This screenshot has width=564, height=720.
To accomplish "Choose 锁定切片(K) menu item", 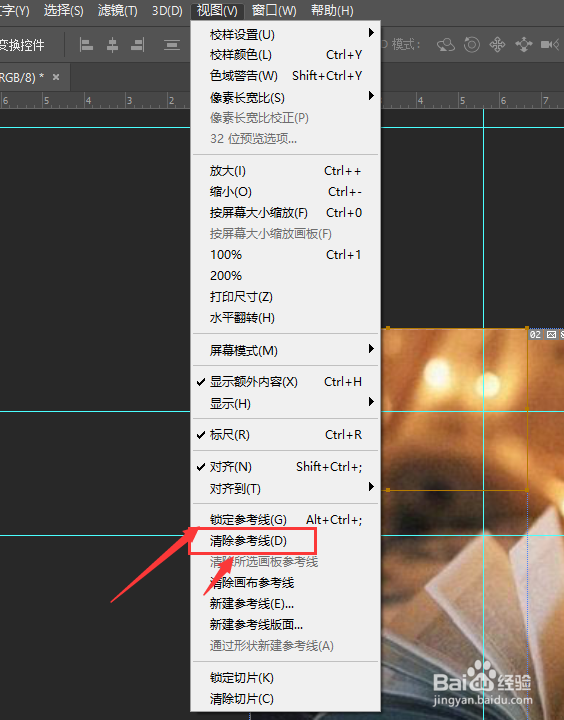I will pyautogui.click(x=285, y=677).
